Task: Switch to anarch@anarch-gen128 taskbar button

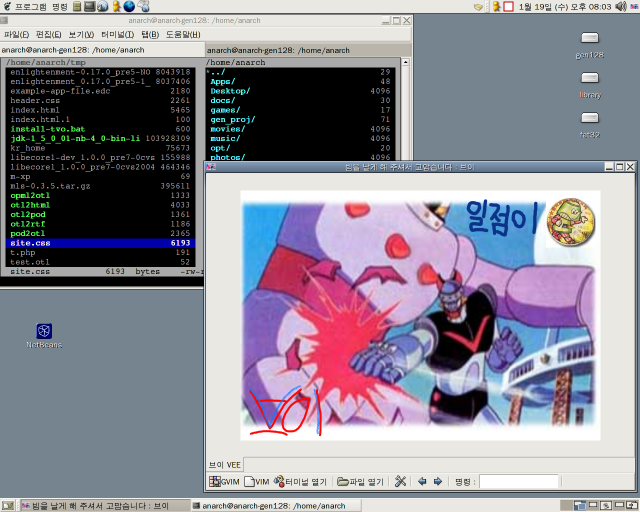Action: [x=275, y=506]
